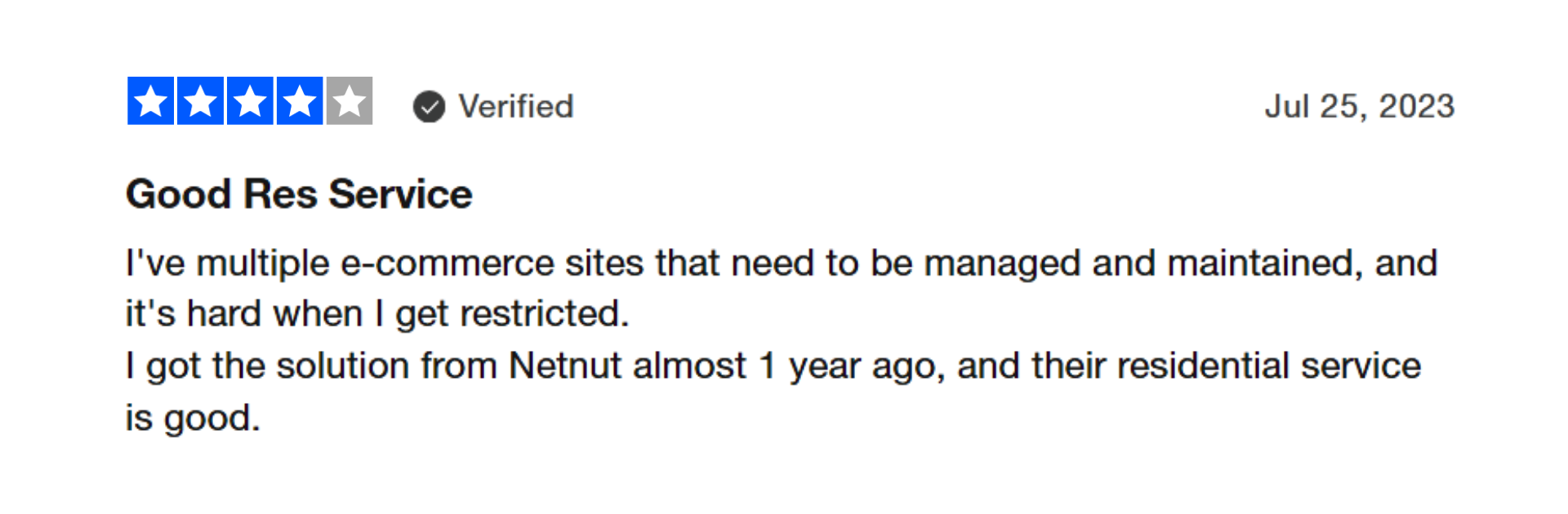The height and width of the screenshot is (514, 1568).
Task: Click '1 year ago' in review body
Action: pyautogui.click(x=852, y=366)
